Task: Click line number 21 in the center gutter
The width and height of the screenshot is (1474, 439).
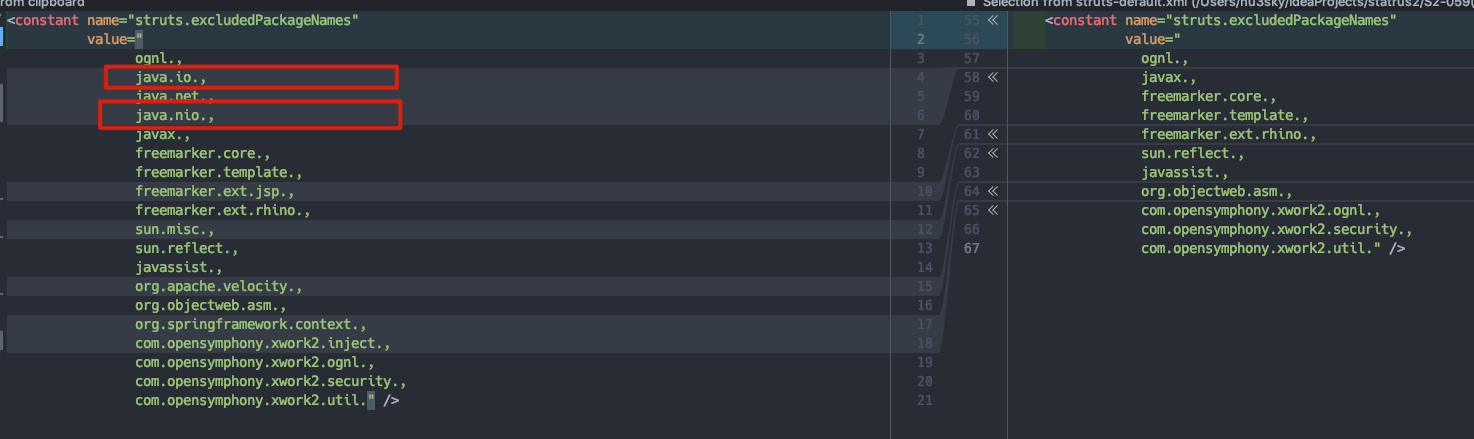Action: point(924,400)
